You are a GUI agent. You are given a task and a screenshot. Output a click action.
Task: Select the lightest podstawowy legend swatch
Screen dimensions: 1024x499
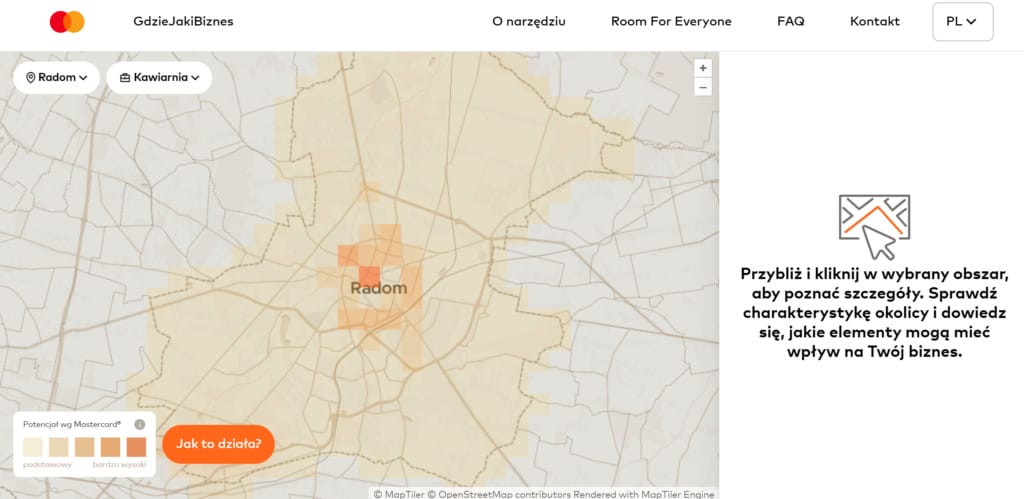[x=33, y=447]
